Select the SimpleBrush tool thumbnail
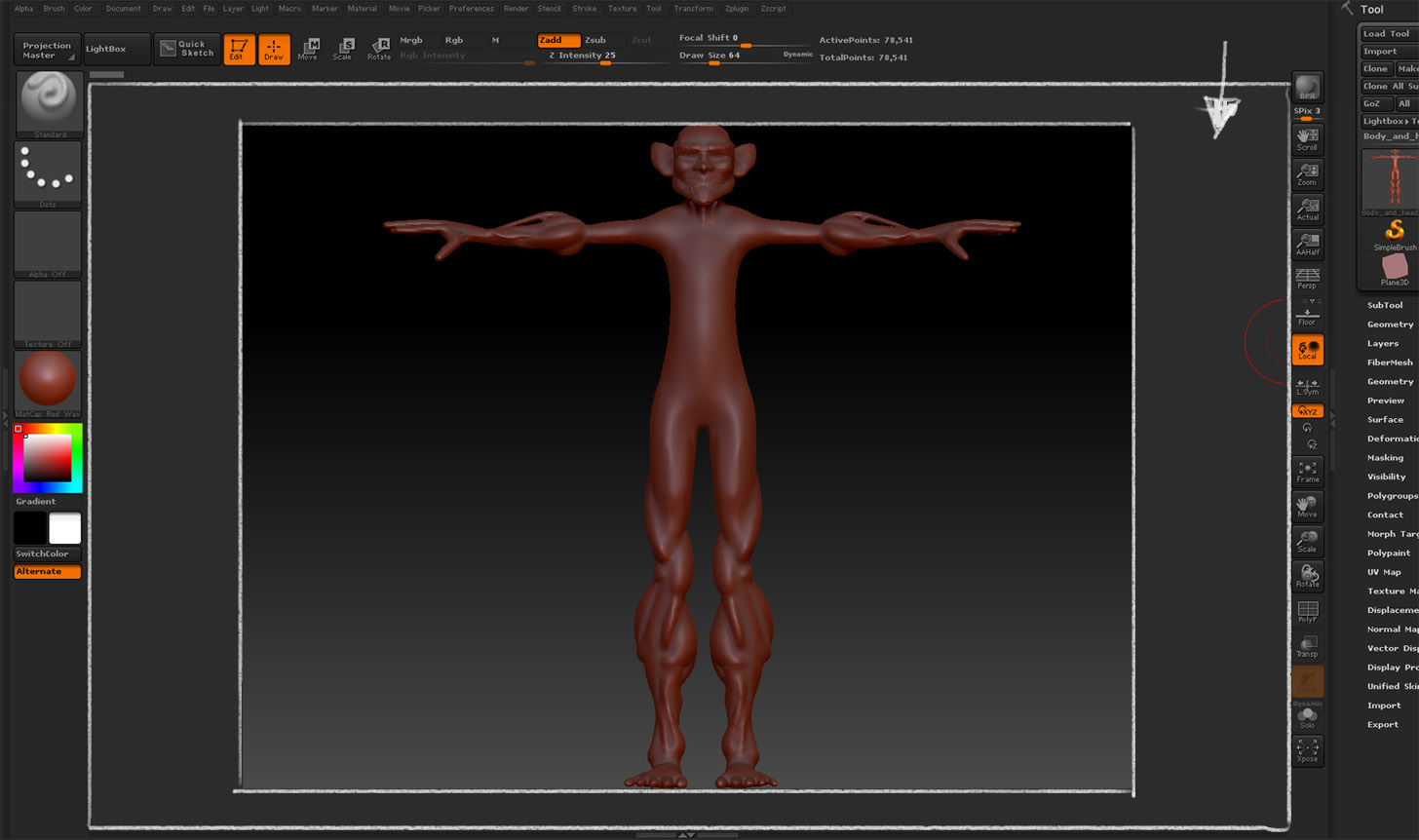Screen dimensions: 1419x840 pos(1395,235)
